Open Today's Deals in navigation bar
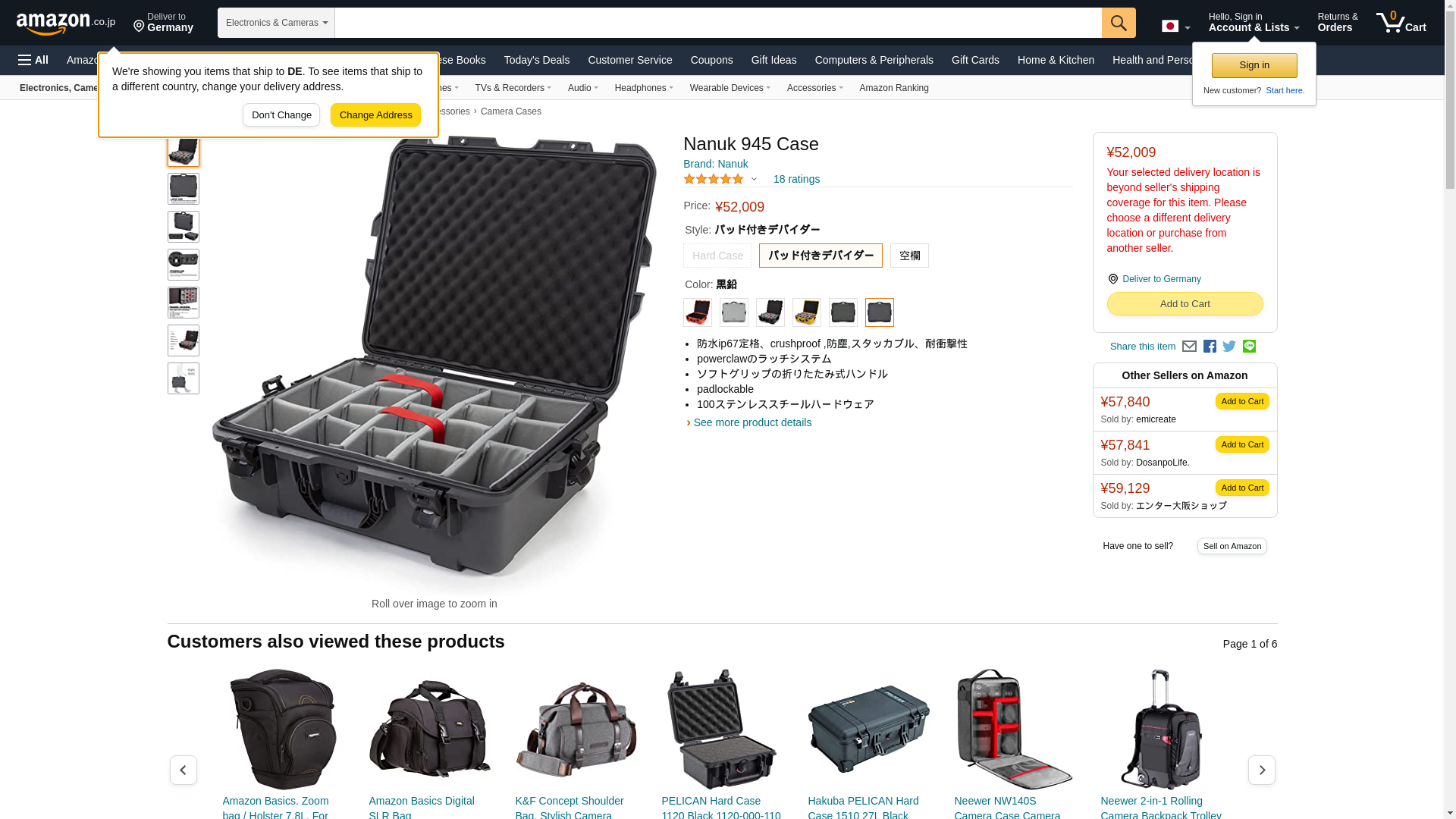This screenshot has height=819, width=1456. click(537, 60)
